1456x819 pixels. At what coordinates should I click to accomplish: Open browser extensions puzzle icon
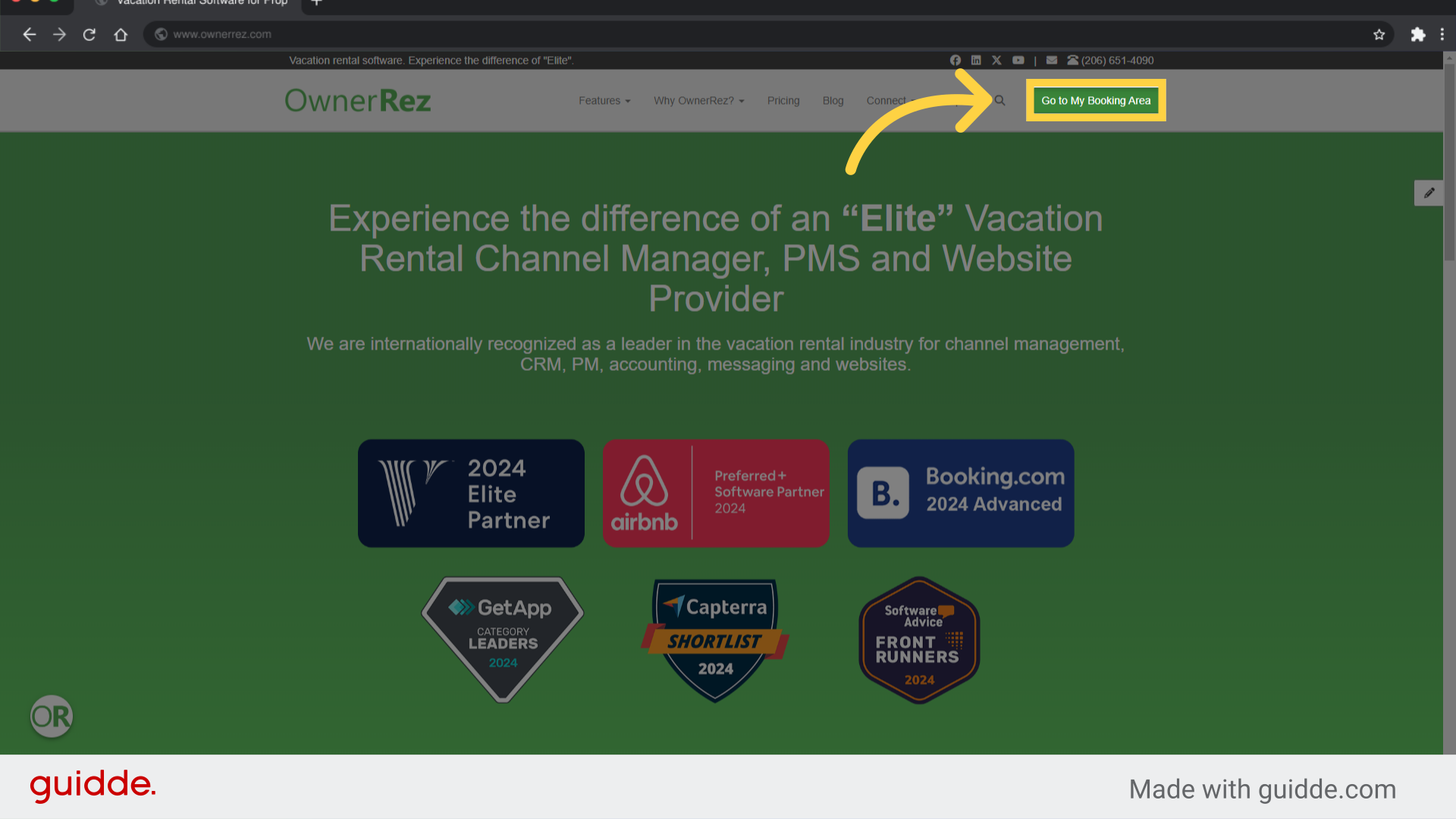pyautogui.click(x=1418, y=34)
